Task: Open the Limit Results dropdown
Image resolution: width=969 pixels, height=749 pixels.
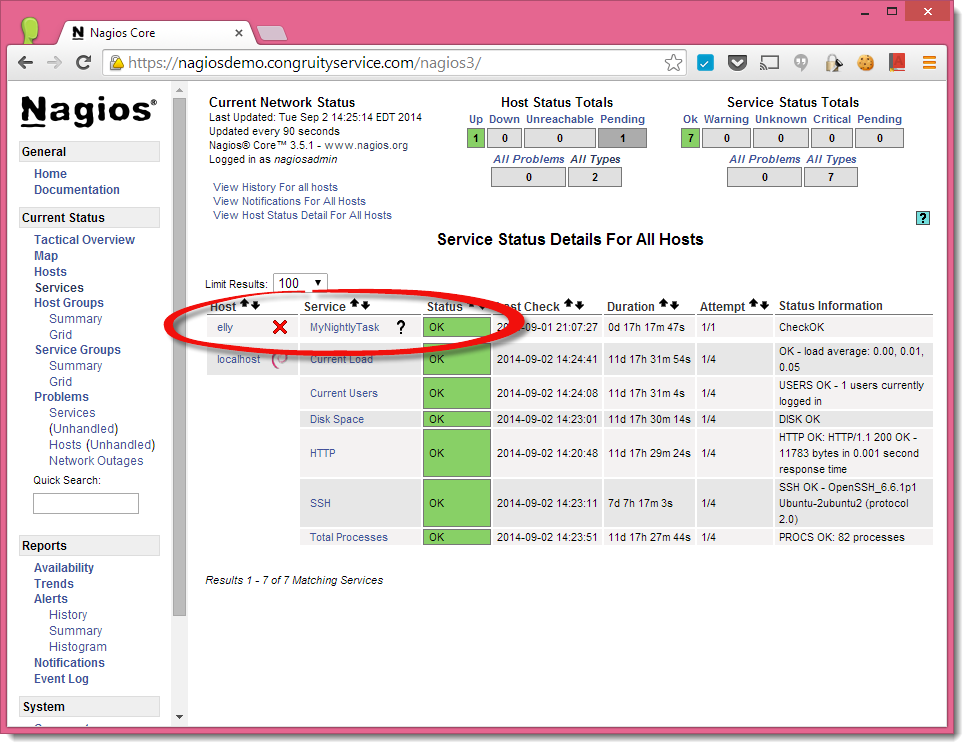Action: [x=300, y=283]
